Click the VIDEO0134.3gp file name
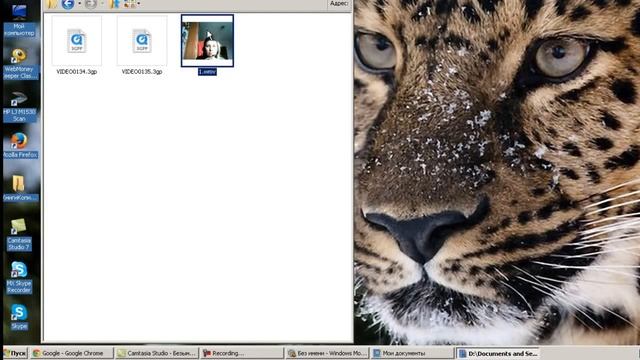640x360 pixels. [x=77, y=71]
